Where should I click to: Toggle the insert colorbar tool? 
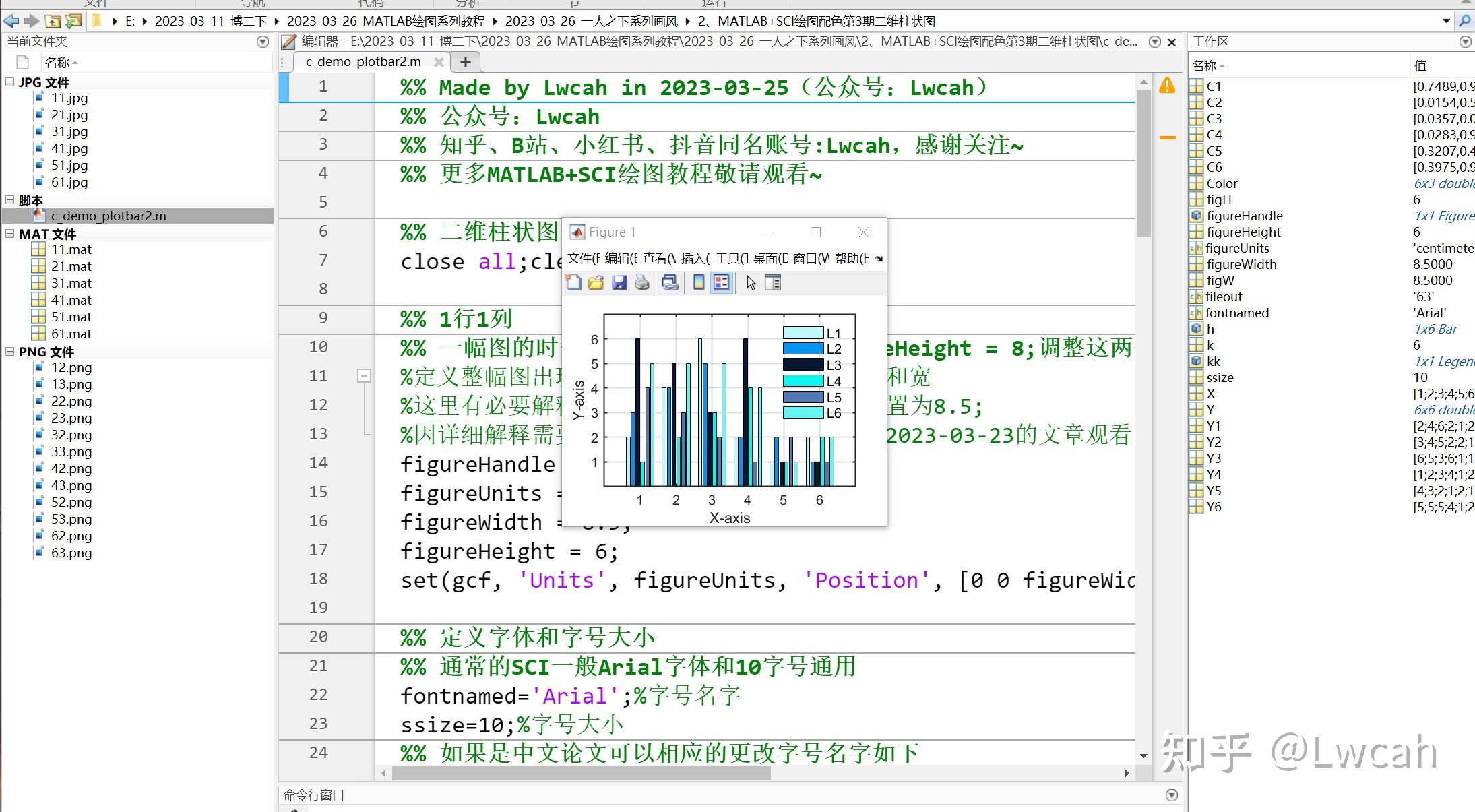click(x=698, y=282)
